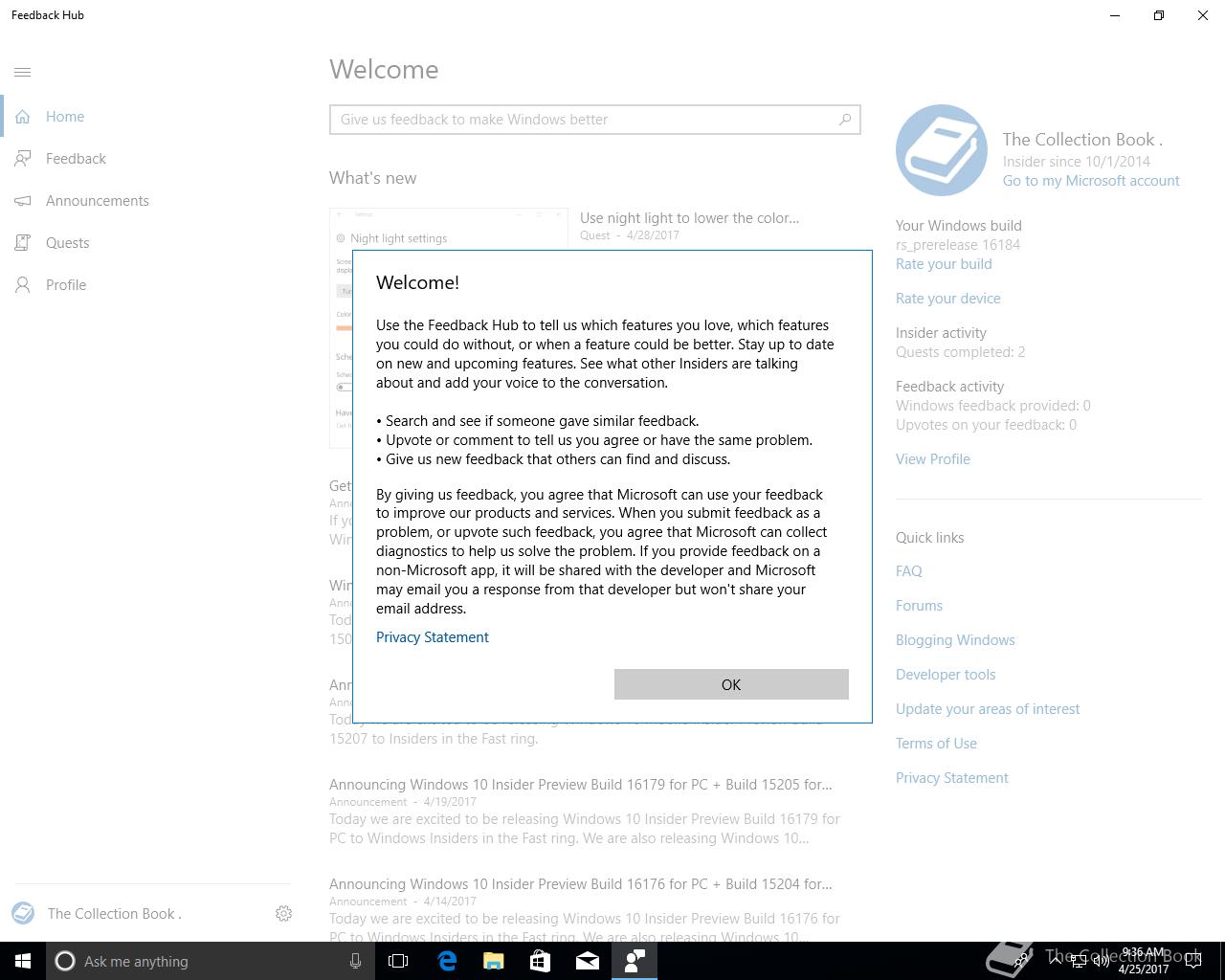Open Build 16176 announcement title
The height and width of the screenshot is (980, 1225).
tap(581, 884)
